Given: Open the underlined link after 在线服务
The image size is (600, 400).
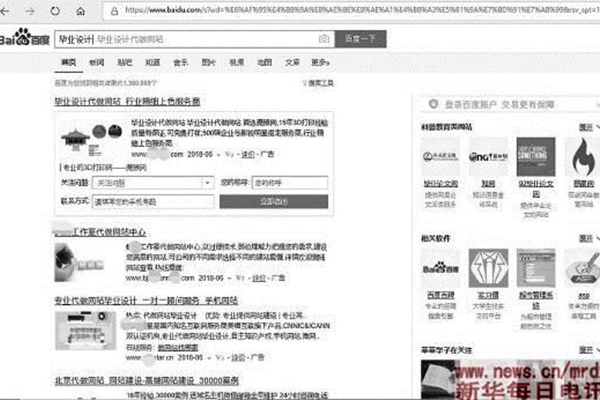Looking at the screenshot, I should [178, 348].
